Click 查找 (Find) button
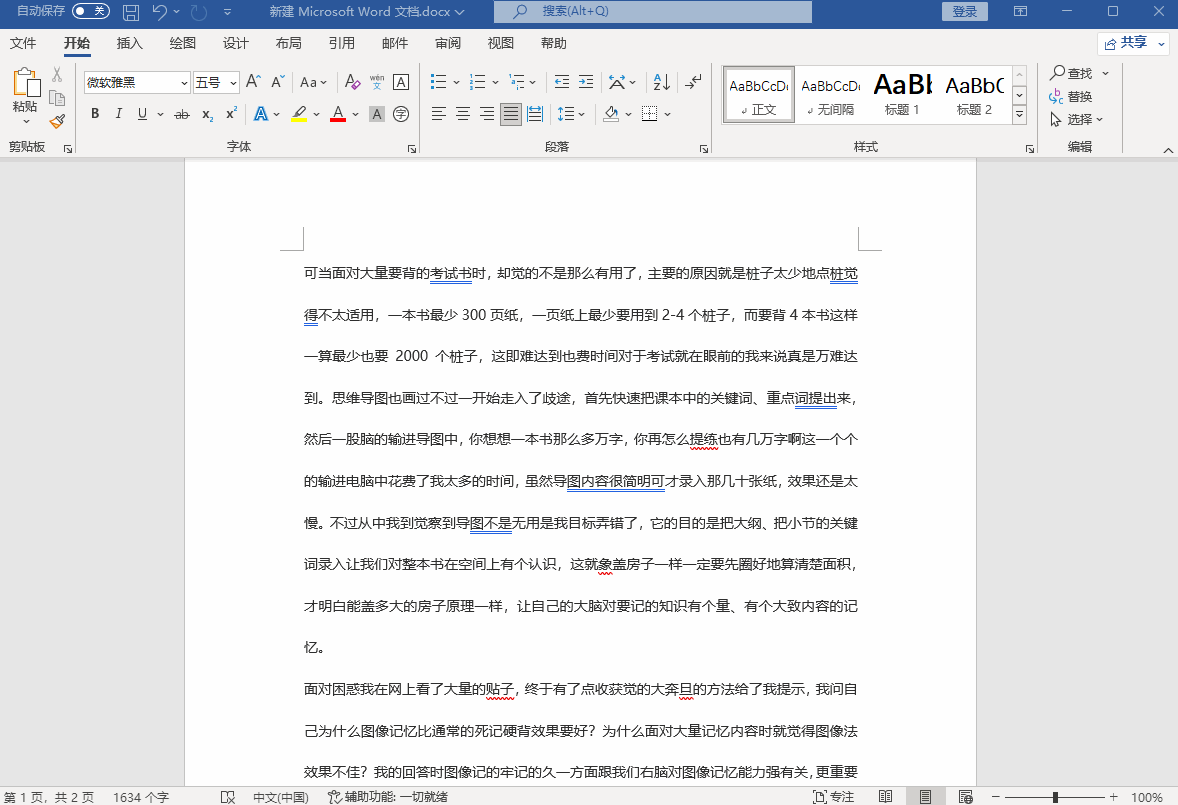This screenshot has width=1178, height=805. [x=1072, y=73]
